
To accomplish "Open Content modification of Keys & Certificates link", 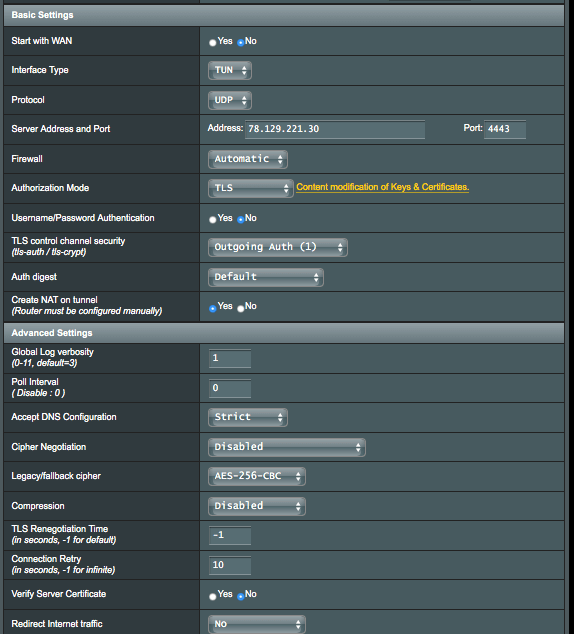I will [382, 187].
